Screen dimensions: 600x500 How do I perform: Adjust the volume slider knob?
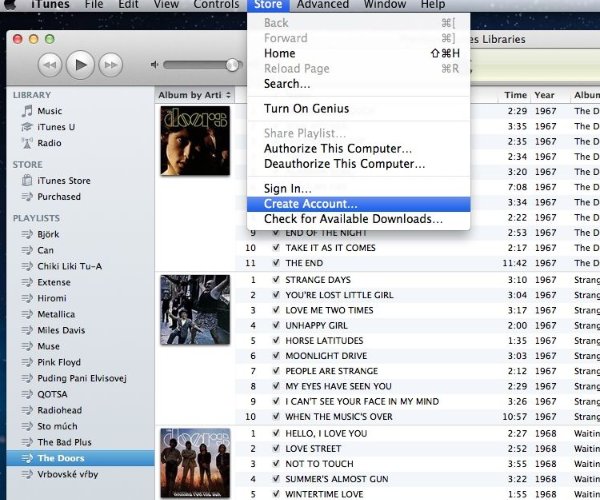click(x=233, y=65)
